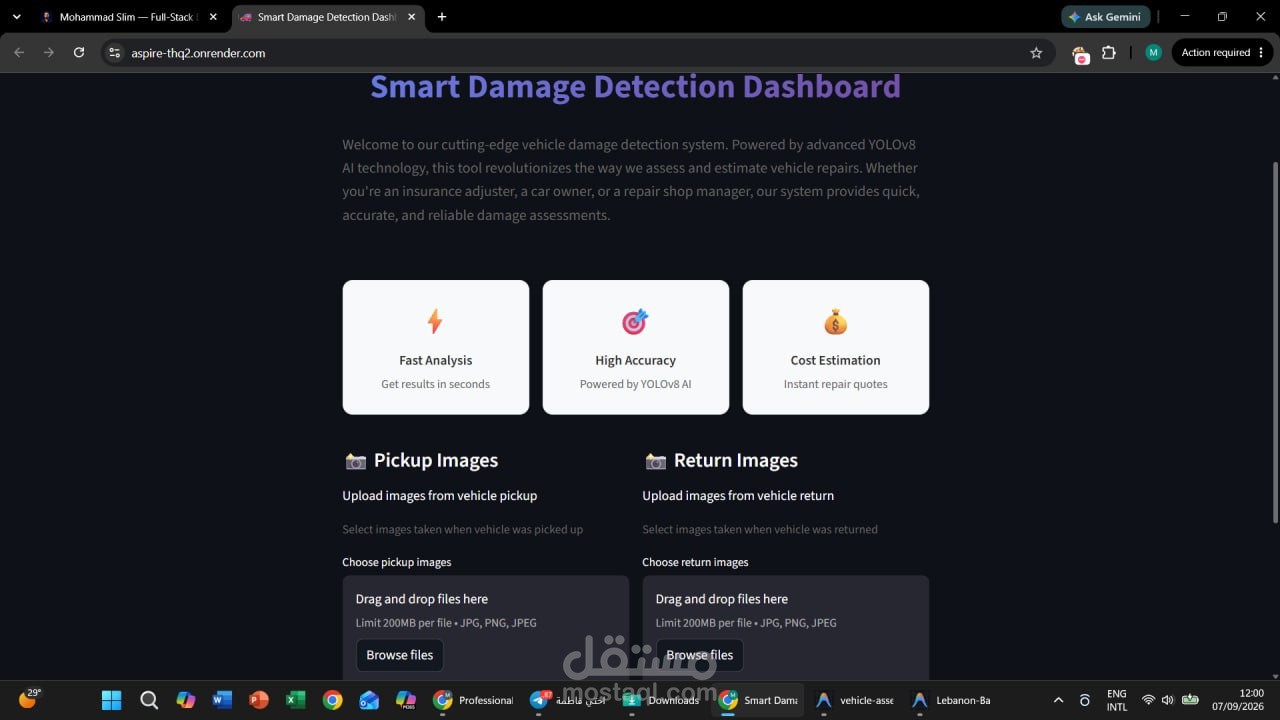The height and width of the screenshot is (720, 1280).
Task: Open the Chrome extensions puzzle icon
Action: tap(1108, 53)
